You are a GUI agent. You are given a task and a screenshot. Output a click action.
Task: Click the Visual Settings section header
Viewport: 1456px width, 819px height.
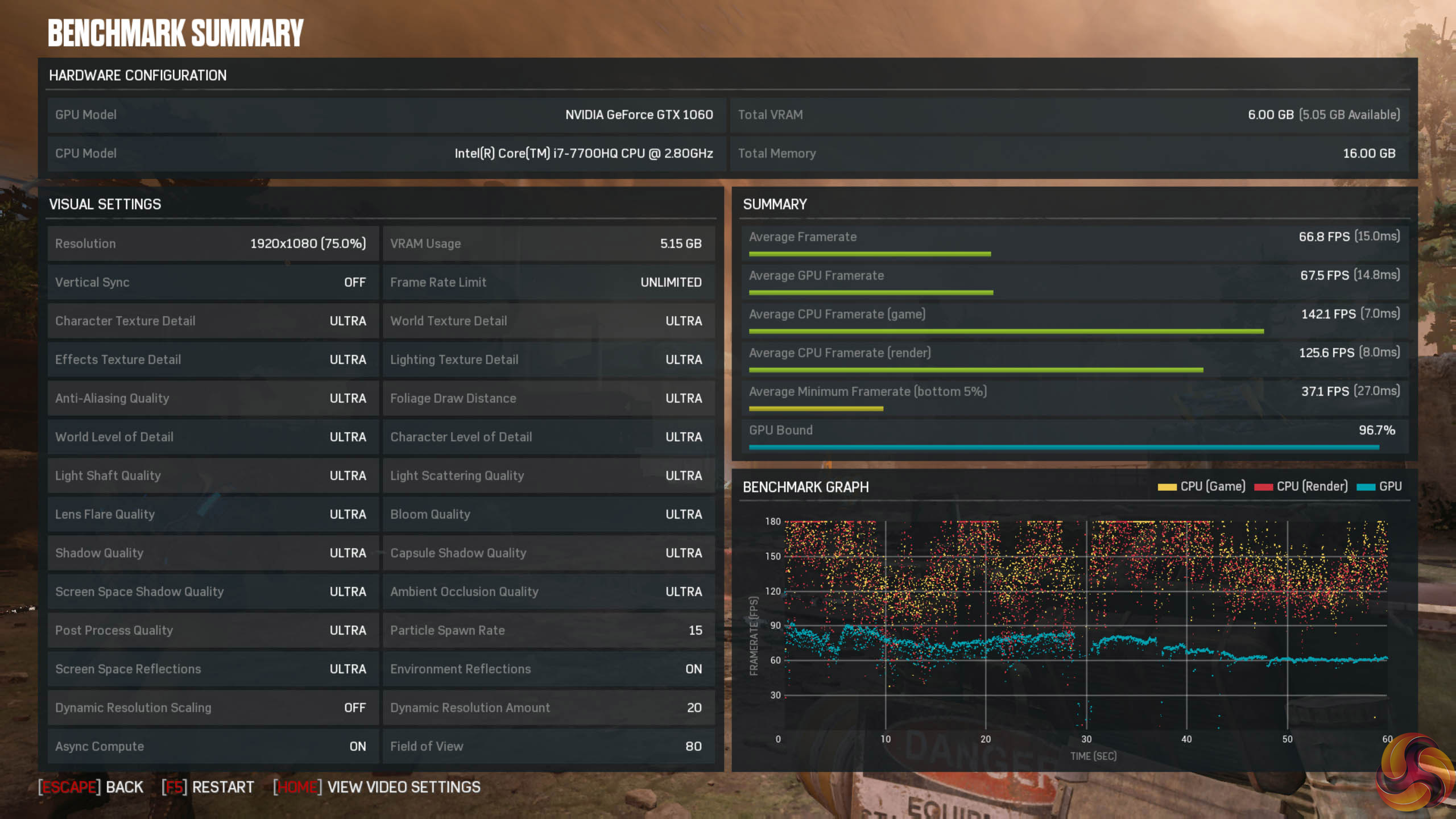(x=105, y=204)
